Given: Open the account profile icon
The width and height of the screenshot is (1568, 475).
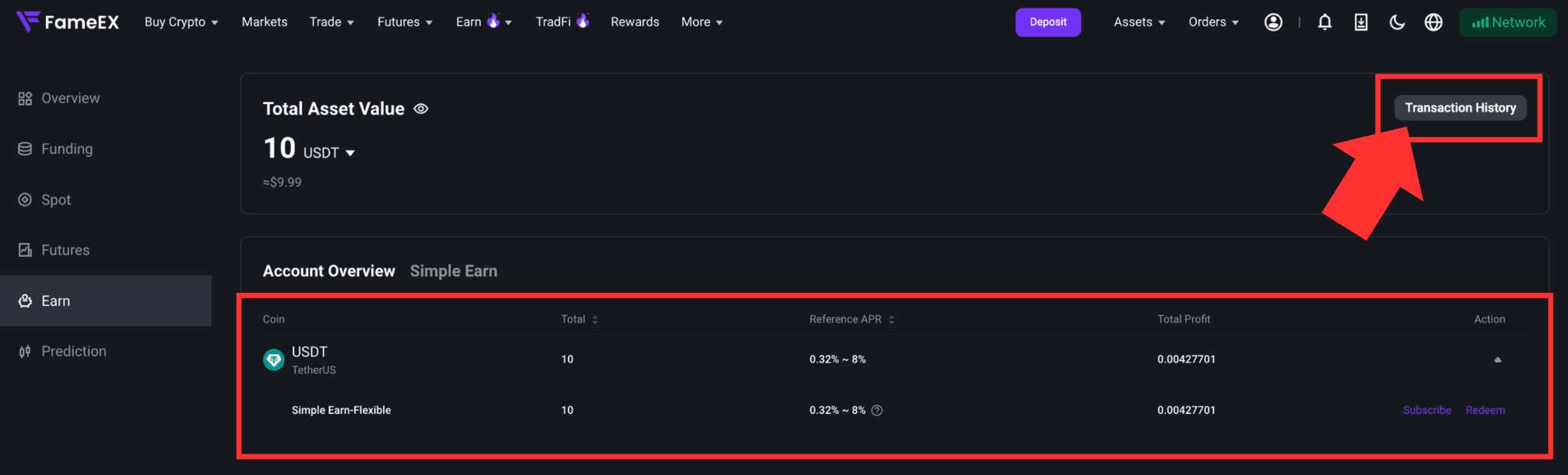Looking at the screenshot, I should [x=1273, y=22].
